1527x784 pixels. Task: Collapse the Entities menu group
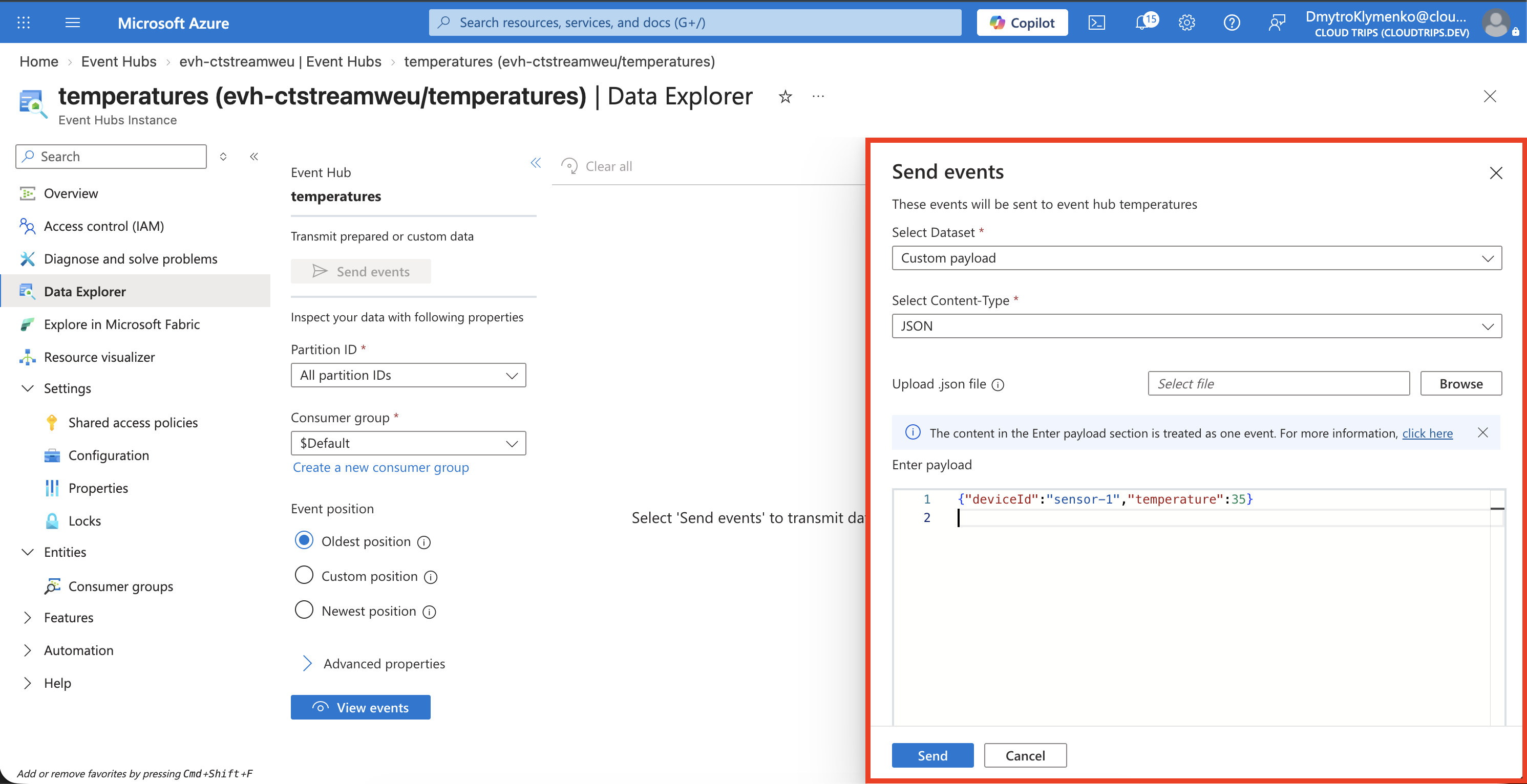[27, 552]
